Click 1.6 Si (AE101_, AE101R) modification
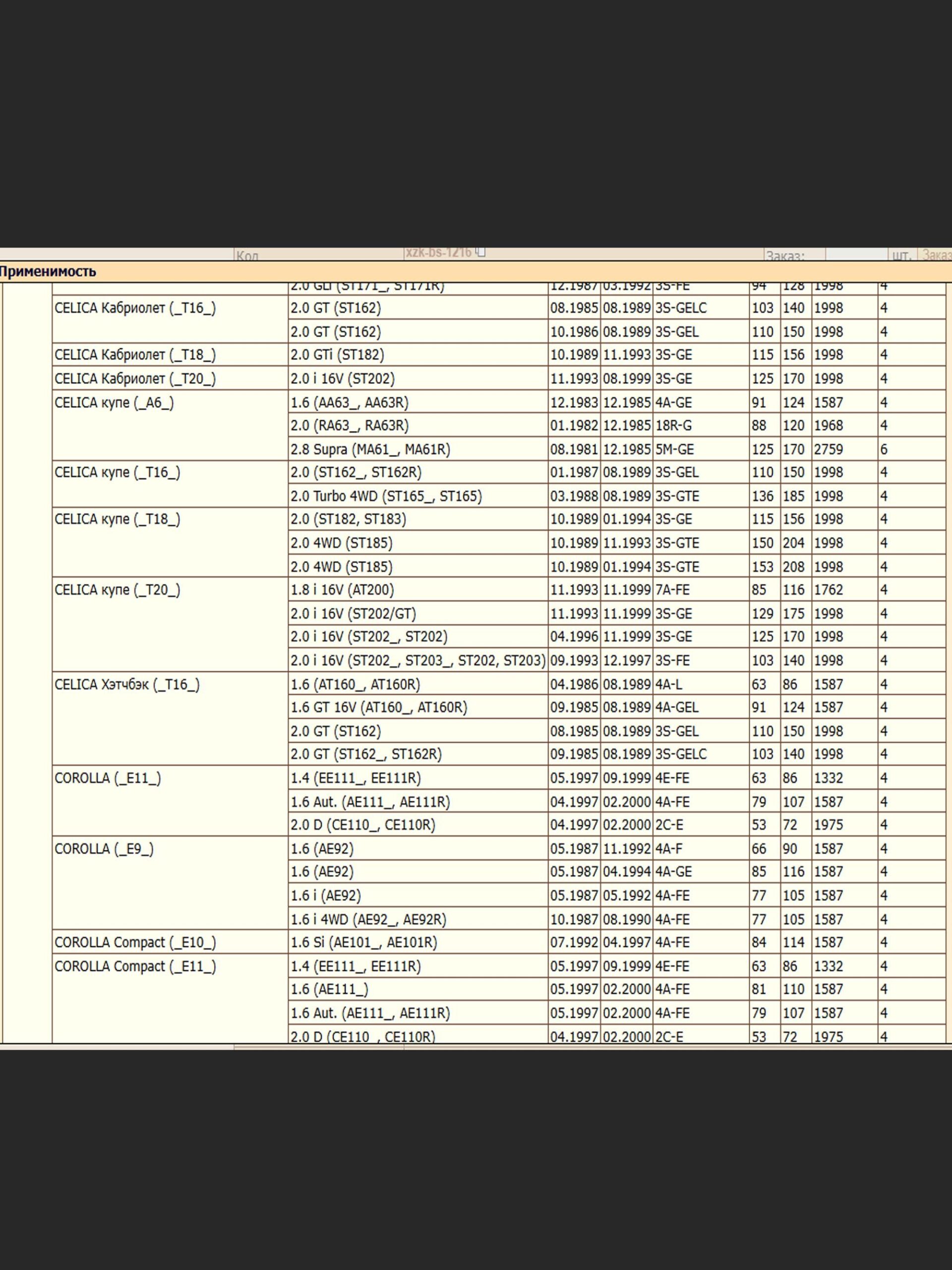Viewport: 952px width, 1270px height. 363,943
